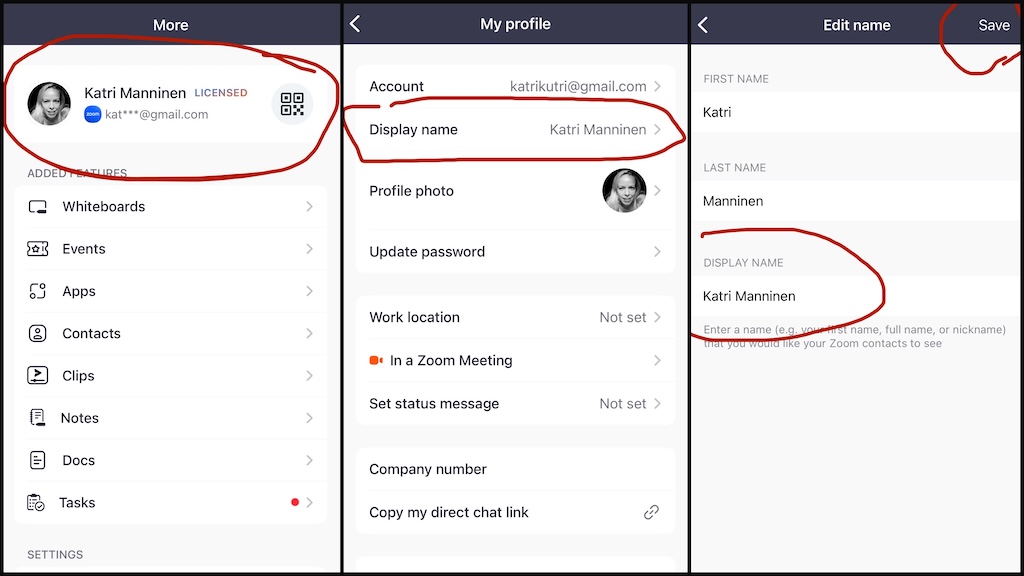Select the Profile photo label
1024x576 pixels.
pos(411,191)
